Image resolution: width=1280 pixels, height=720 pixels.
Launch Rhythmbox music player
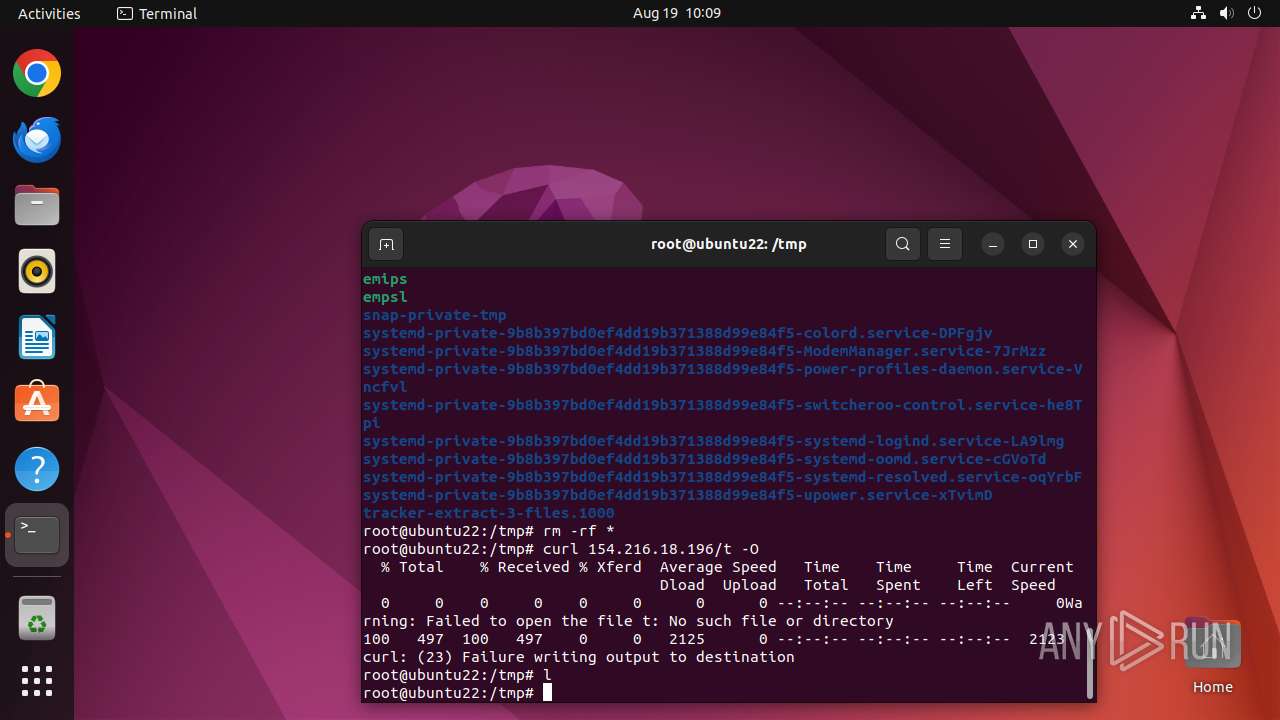[x=37, y=272]
